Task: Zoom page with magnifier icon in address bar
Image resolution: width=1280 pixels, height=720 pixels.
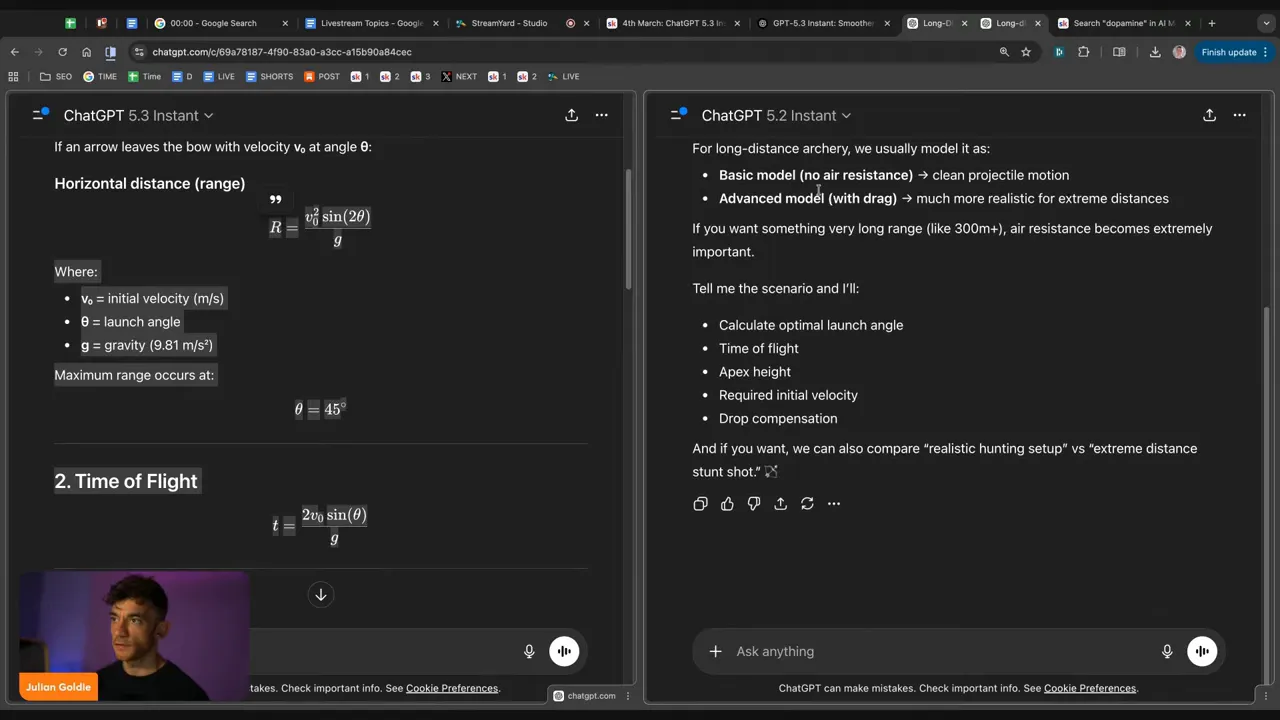Action: (x=1004, y=52)
